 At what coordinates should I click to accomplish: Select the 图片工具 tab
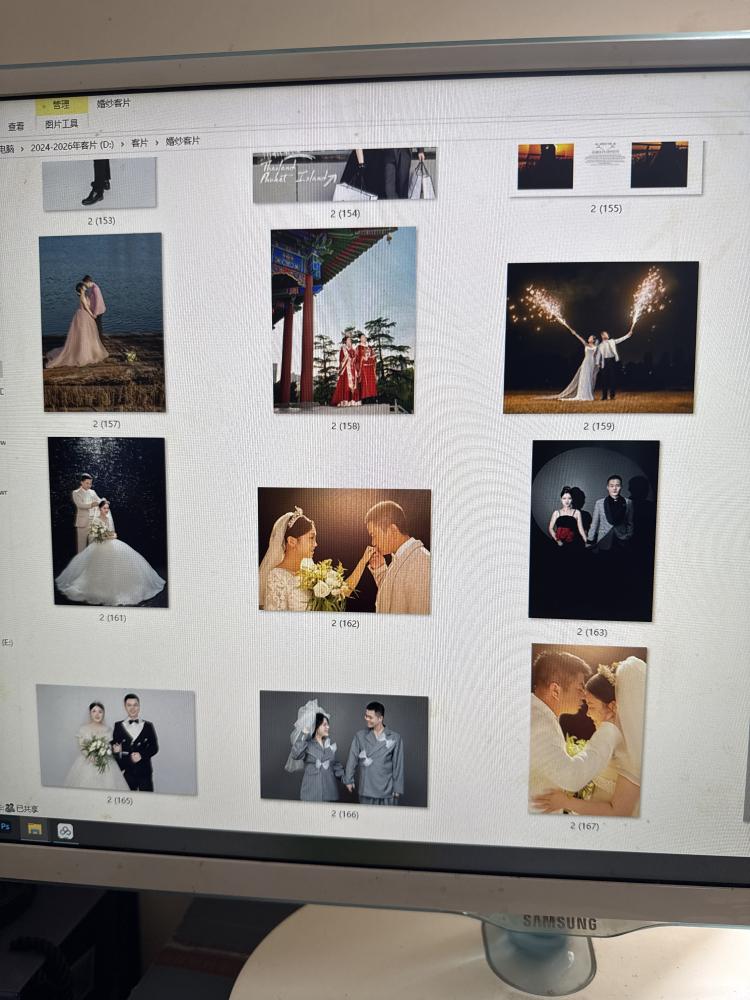(x=61, y=124)
